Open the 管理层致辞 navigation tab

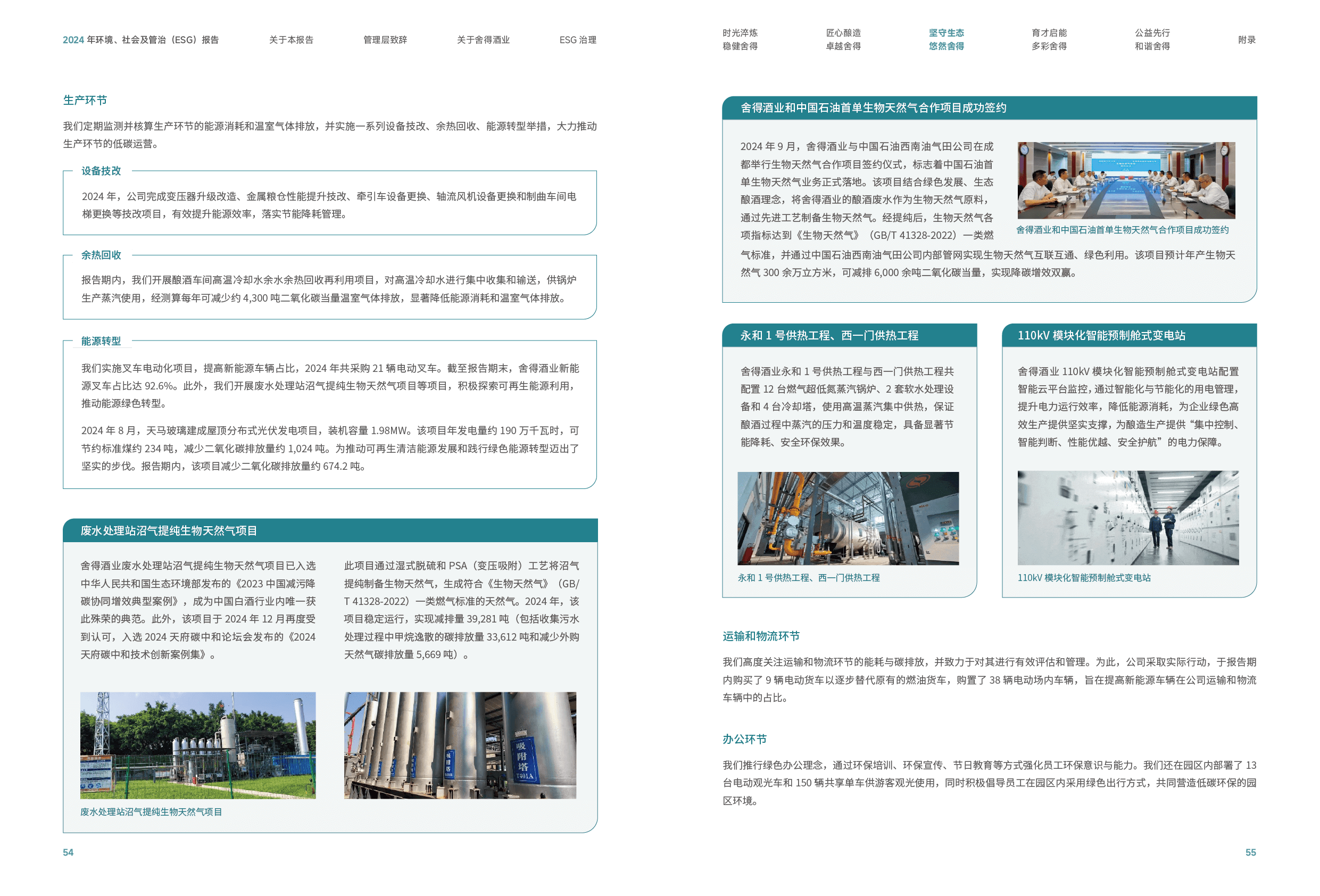385,40
